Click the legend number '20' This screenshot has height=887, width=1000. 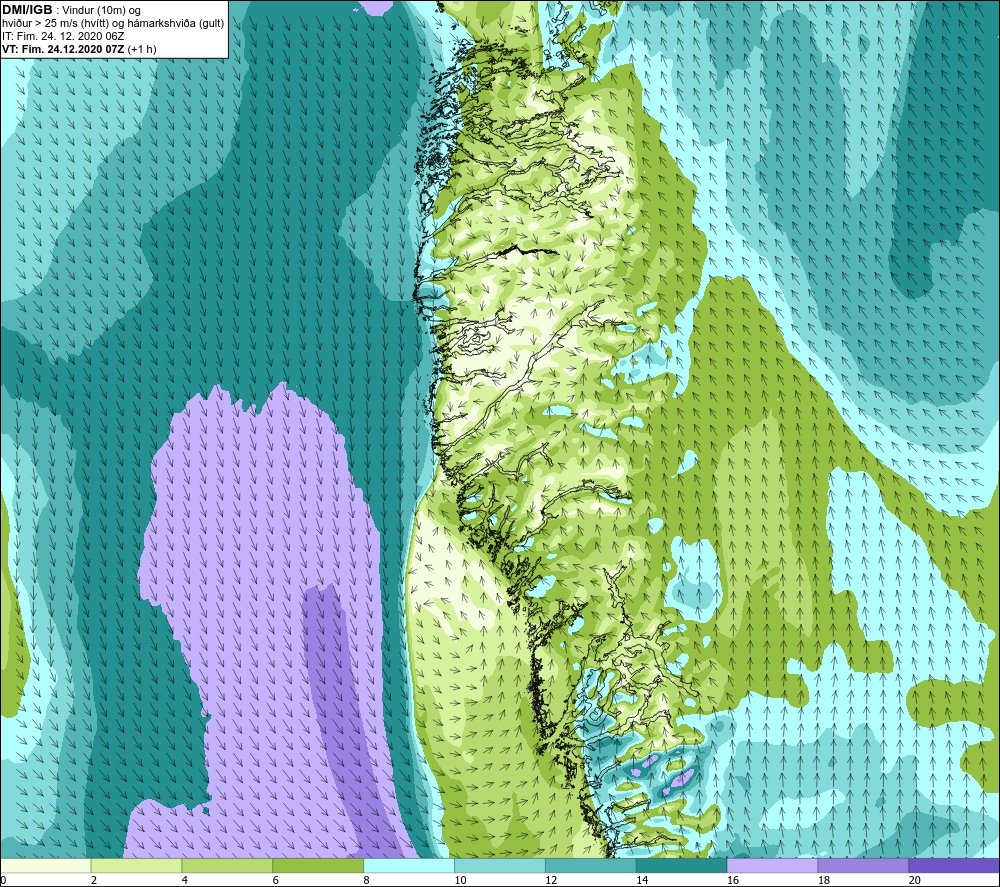(x=914, y=880)
